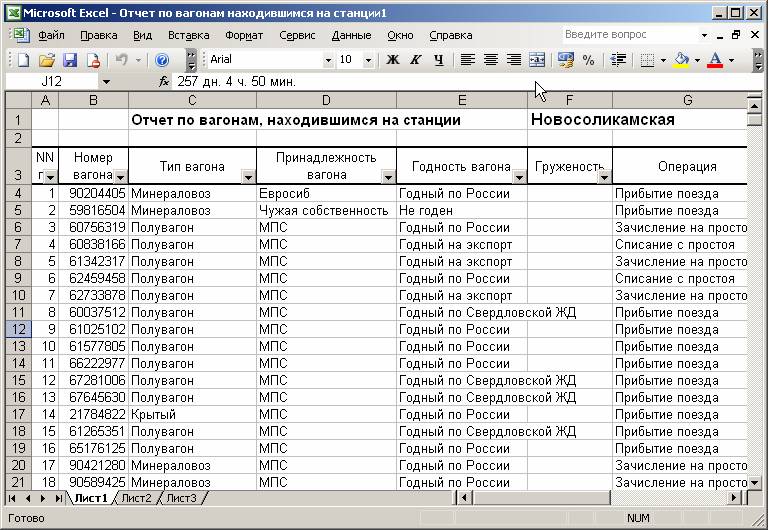Viewport: 768px width, 530px height.
Task: Expand the standard toolbar options chevron
Action: point(192,60)
